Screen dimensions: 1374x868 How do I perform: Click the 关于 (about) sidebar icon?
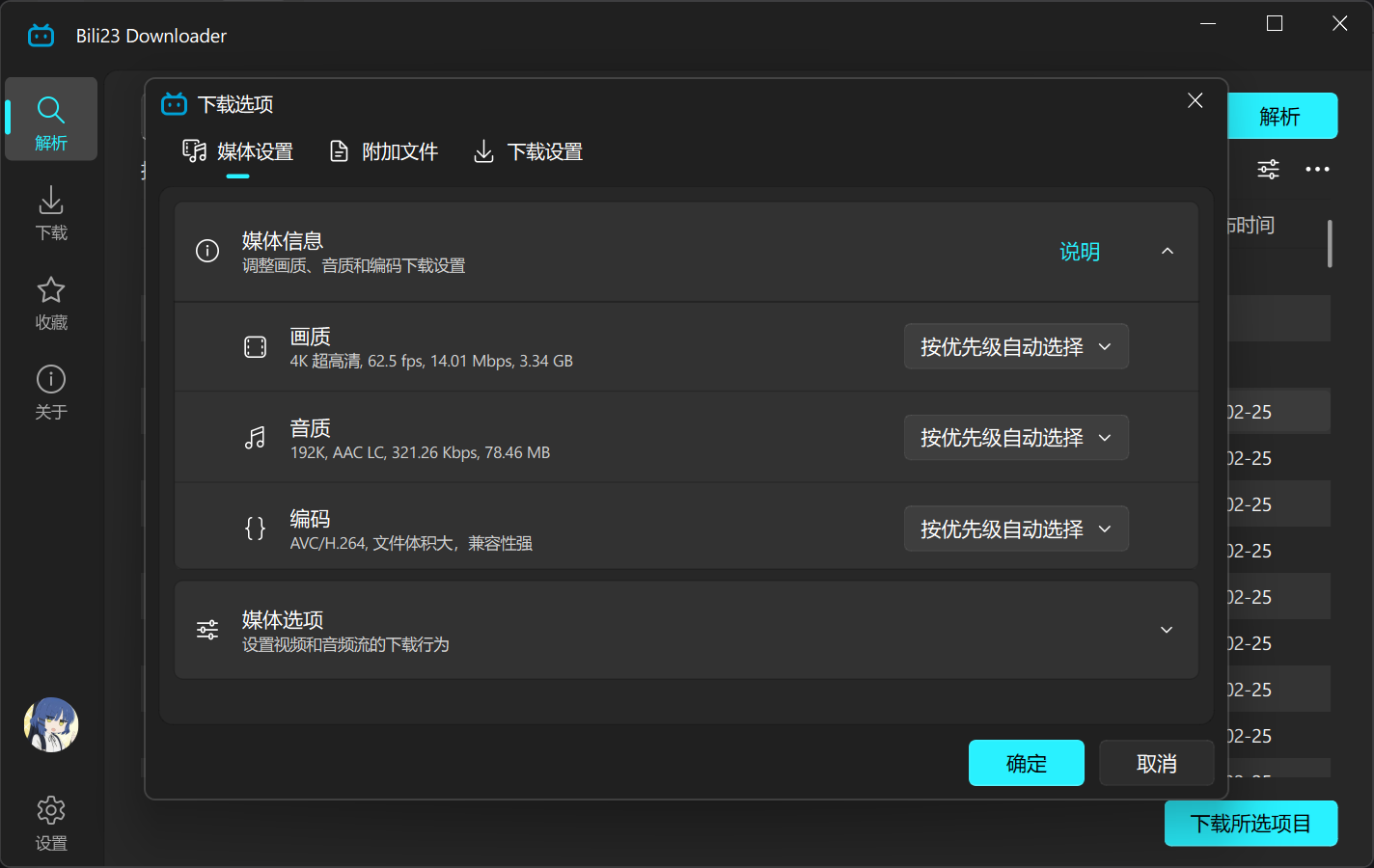50,390
